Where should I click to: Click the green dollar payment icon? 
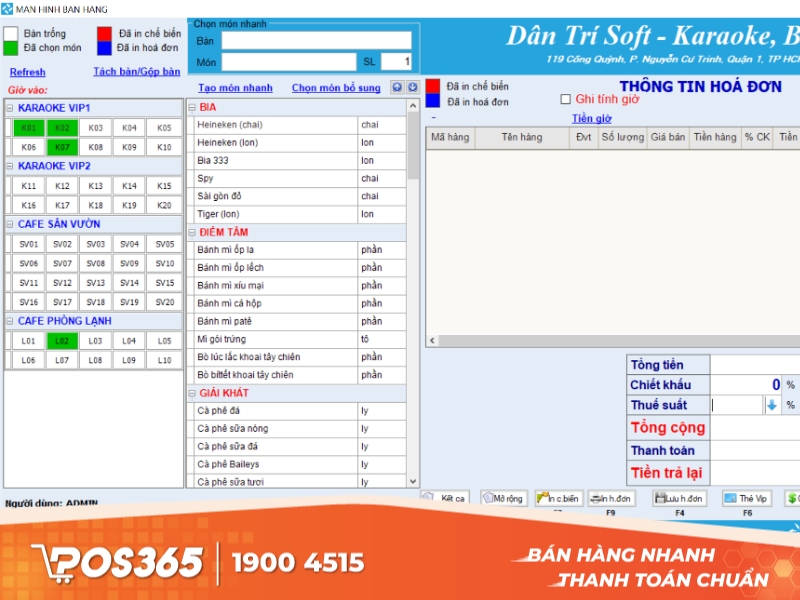(793, 497)
